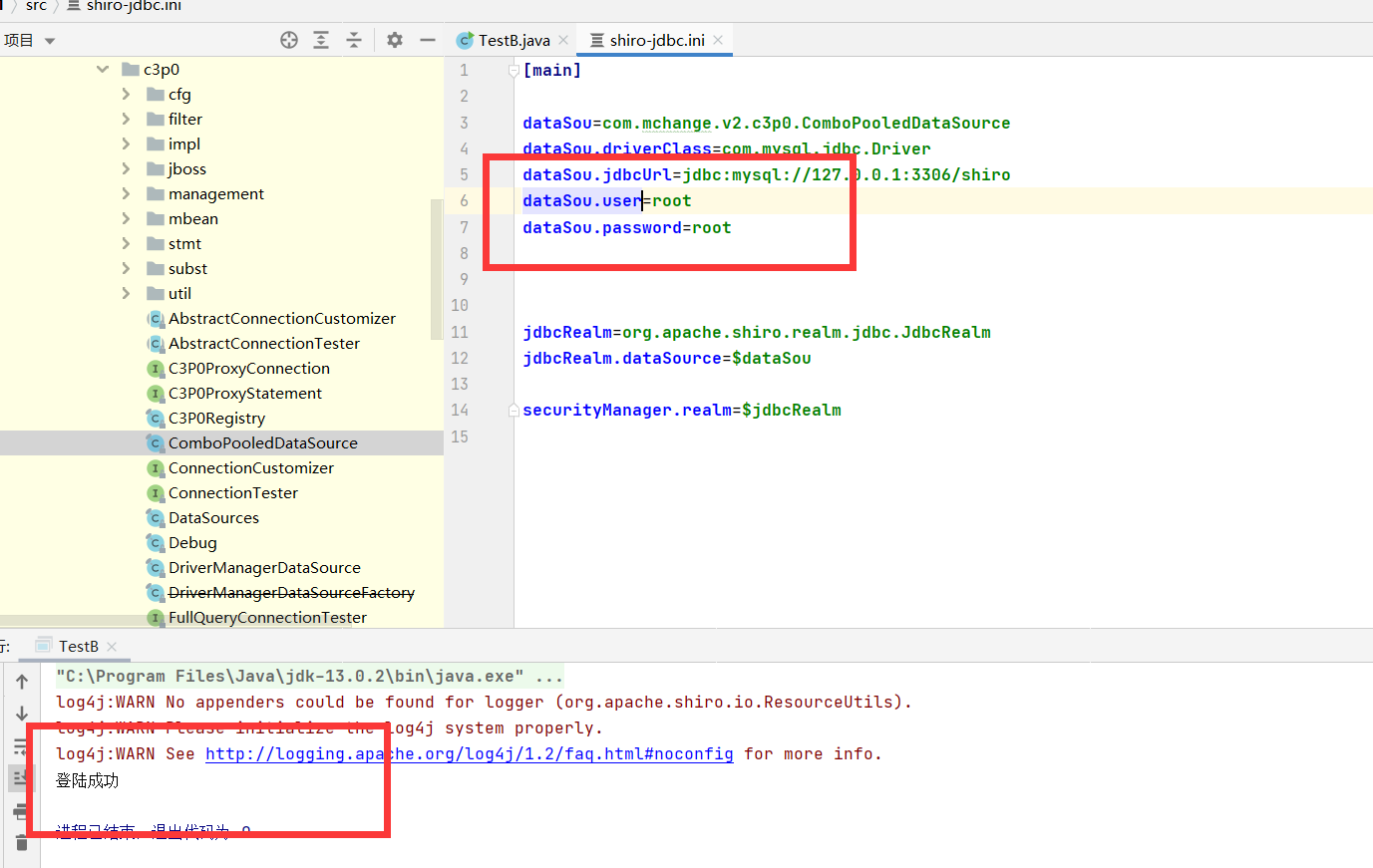
Task: Toggle scroll to end icon in run panel
Action: tap(20, 778)
